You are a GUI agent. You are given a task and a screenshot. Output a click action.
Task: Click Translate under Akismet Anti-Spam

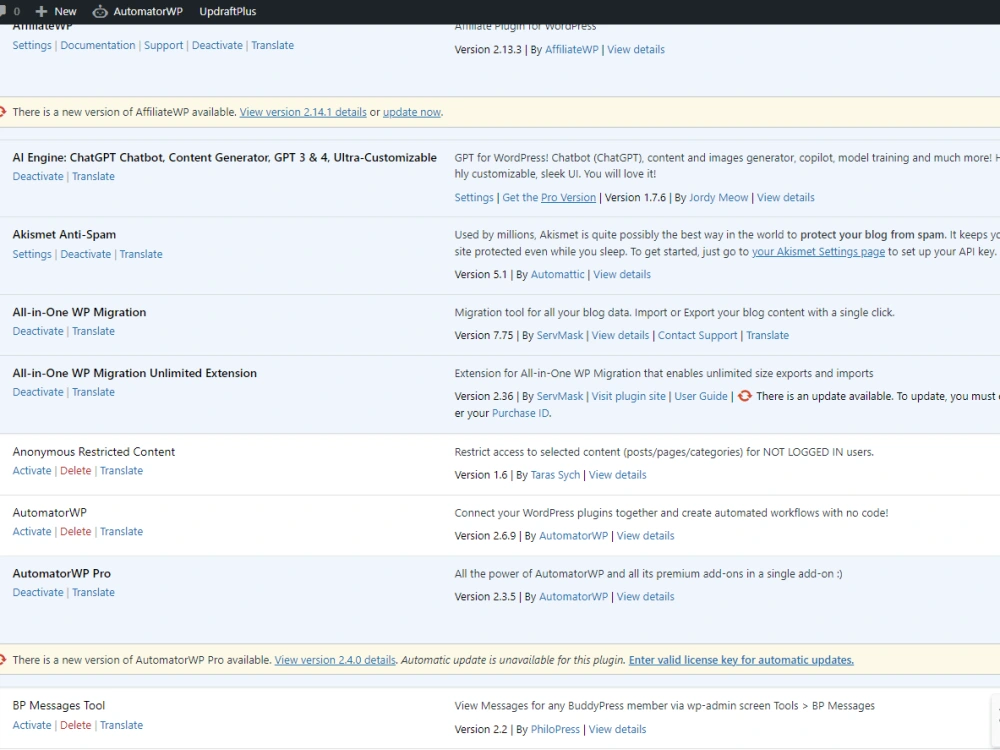141,254
